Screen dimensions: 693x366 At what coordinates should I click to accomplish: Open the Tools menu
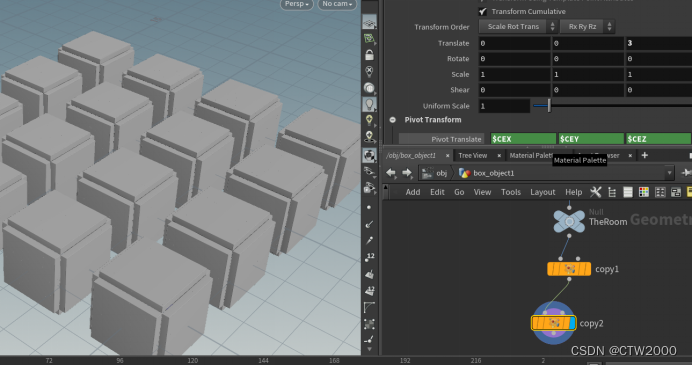click(510, 192)
